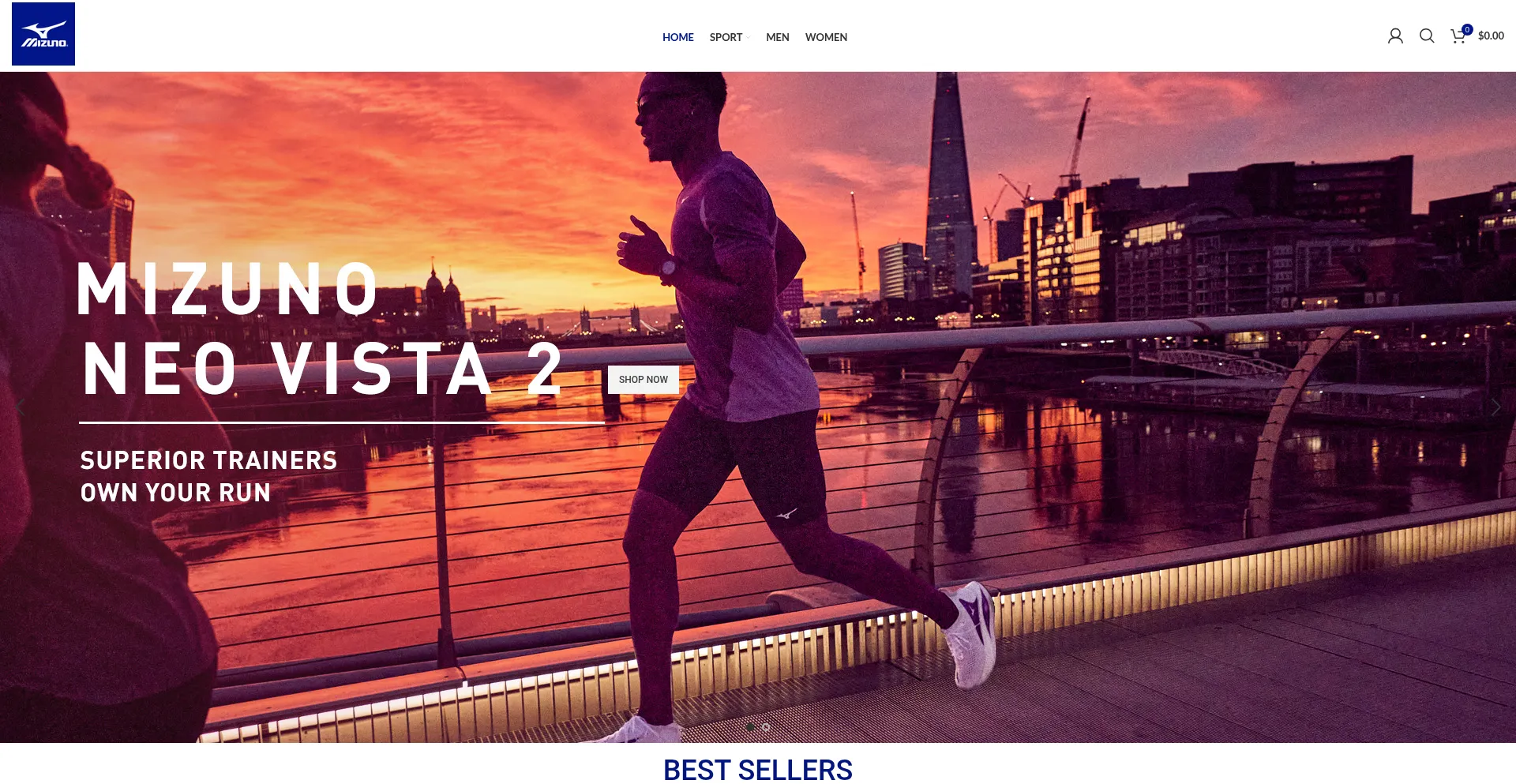
Task: Click the Mizuno logo in header
Action: 43,34
